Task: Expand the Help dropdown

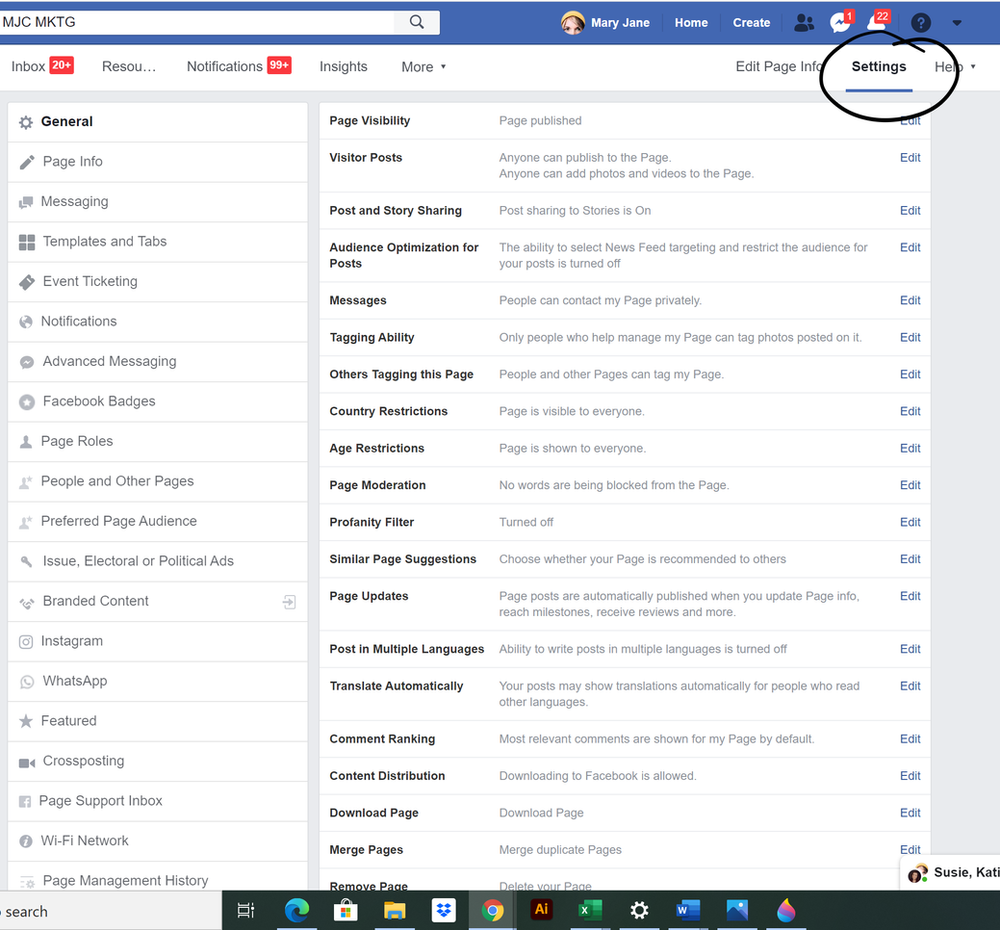Action: [955, 67]
